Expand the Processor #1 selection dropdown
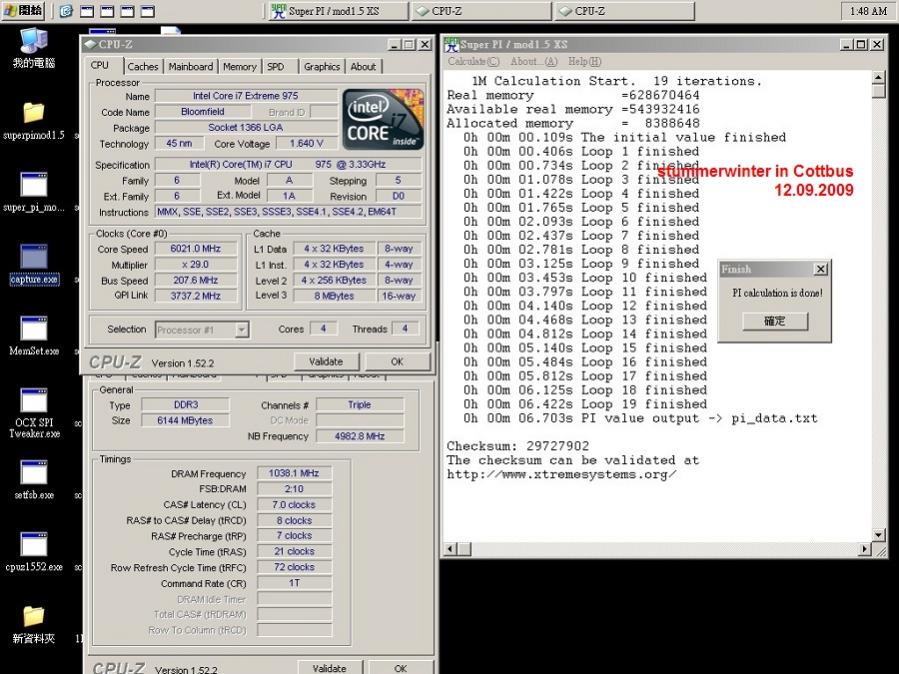Viewport: 899px width, 674px height. click(x=242, y=330)
